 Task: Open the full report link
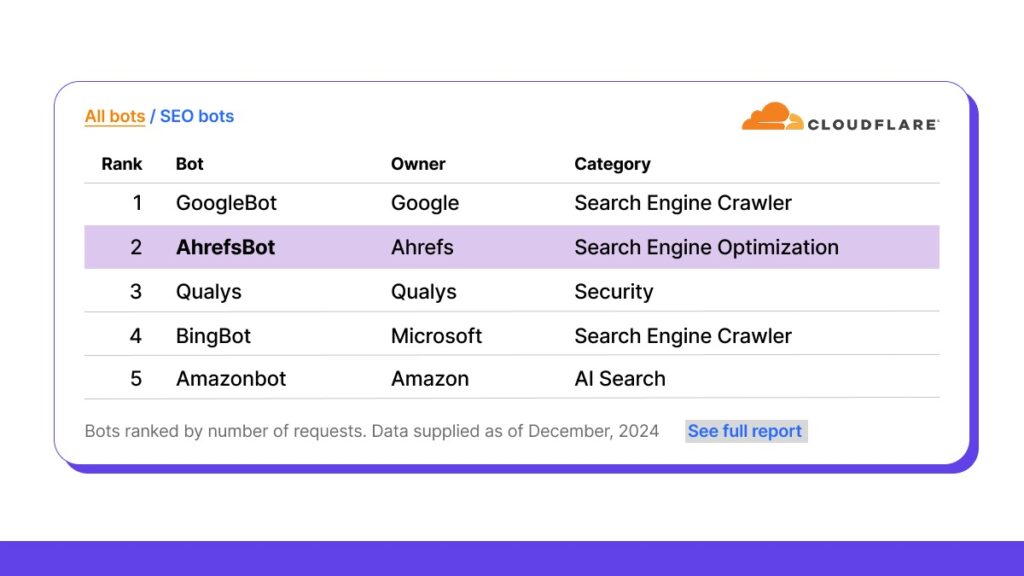[x=745, y=430]
